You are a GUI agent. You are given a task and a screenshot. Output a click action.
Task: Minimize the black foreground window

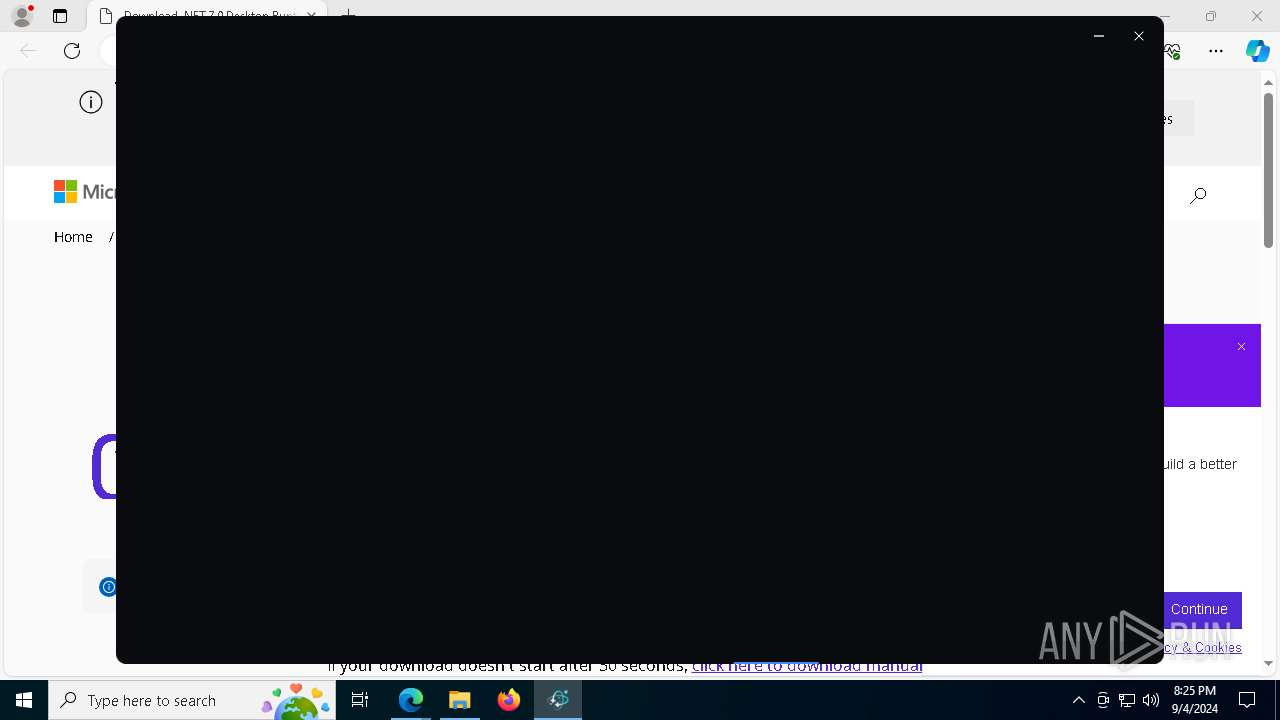click(x=1099, y=36)
